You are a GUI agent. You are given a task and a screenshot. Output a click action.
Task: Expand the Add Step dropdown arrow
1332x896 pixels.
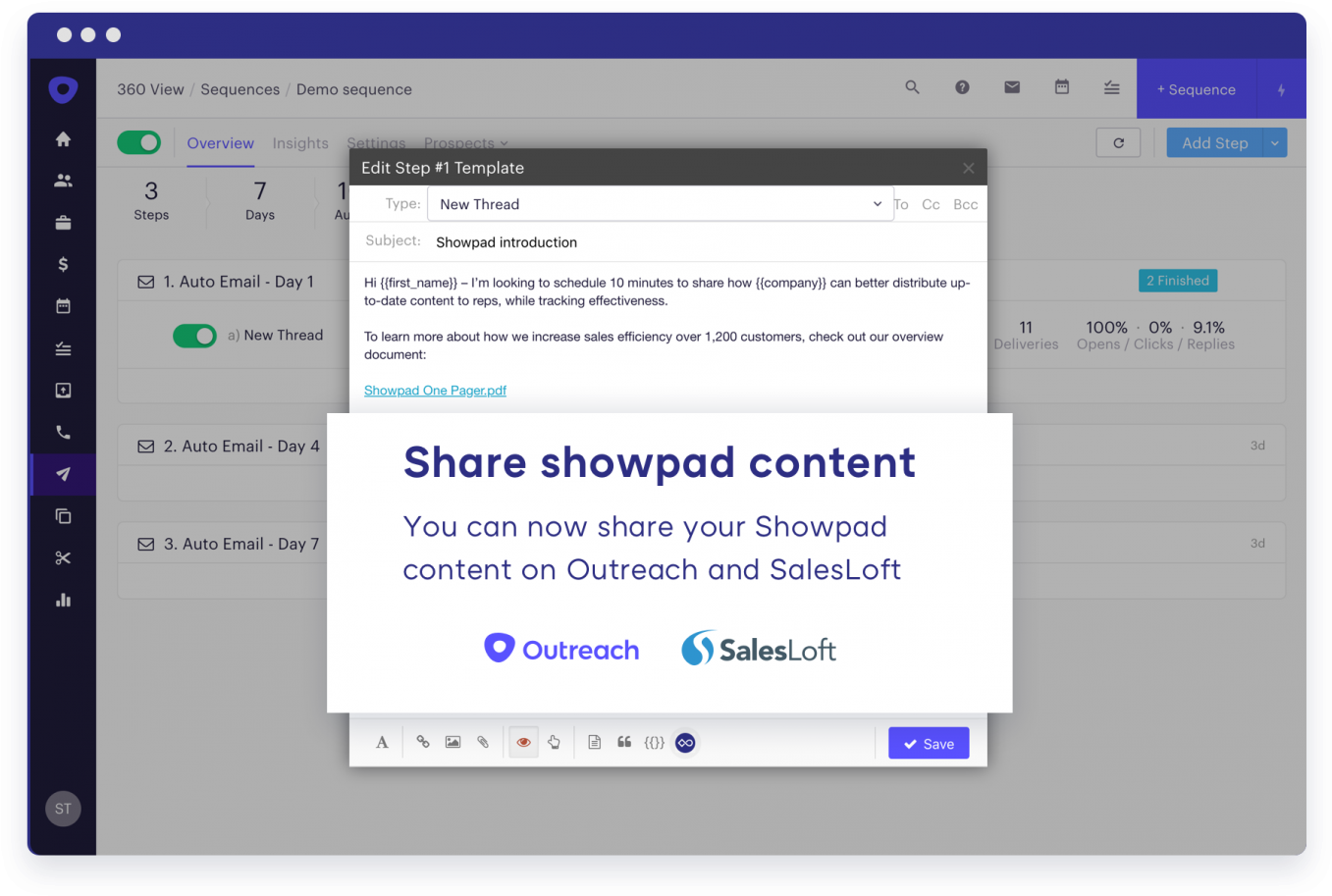[x=1275, y=143]
